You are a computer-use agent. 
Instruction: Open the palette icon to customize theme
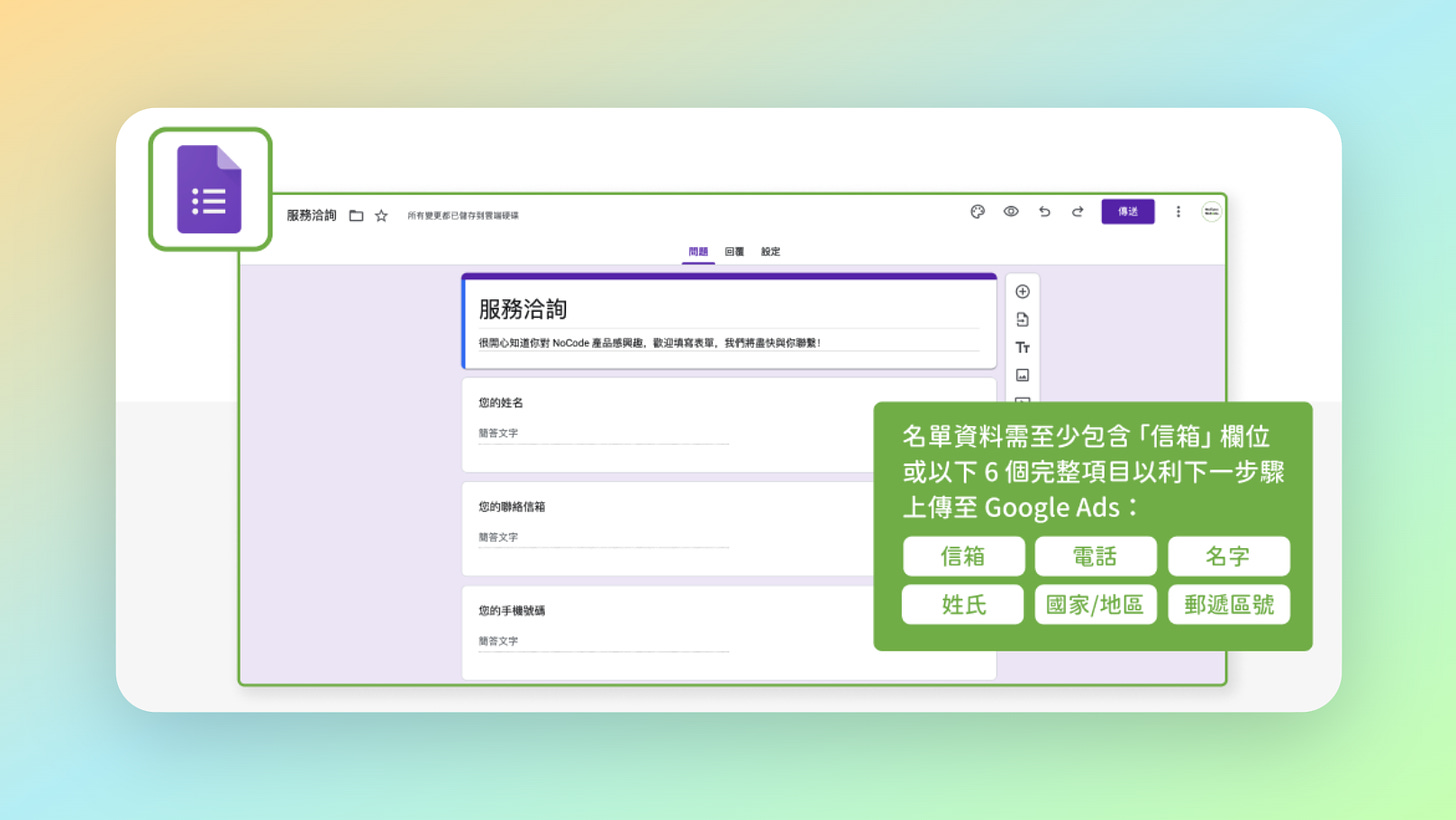978,211
